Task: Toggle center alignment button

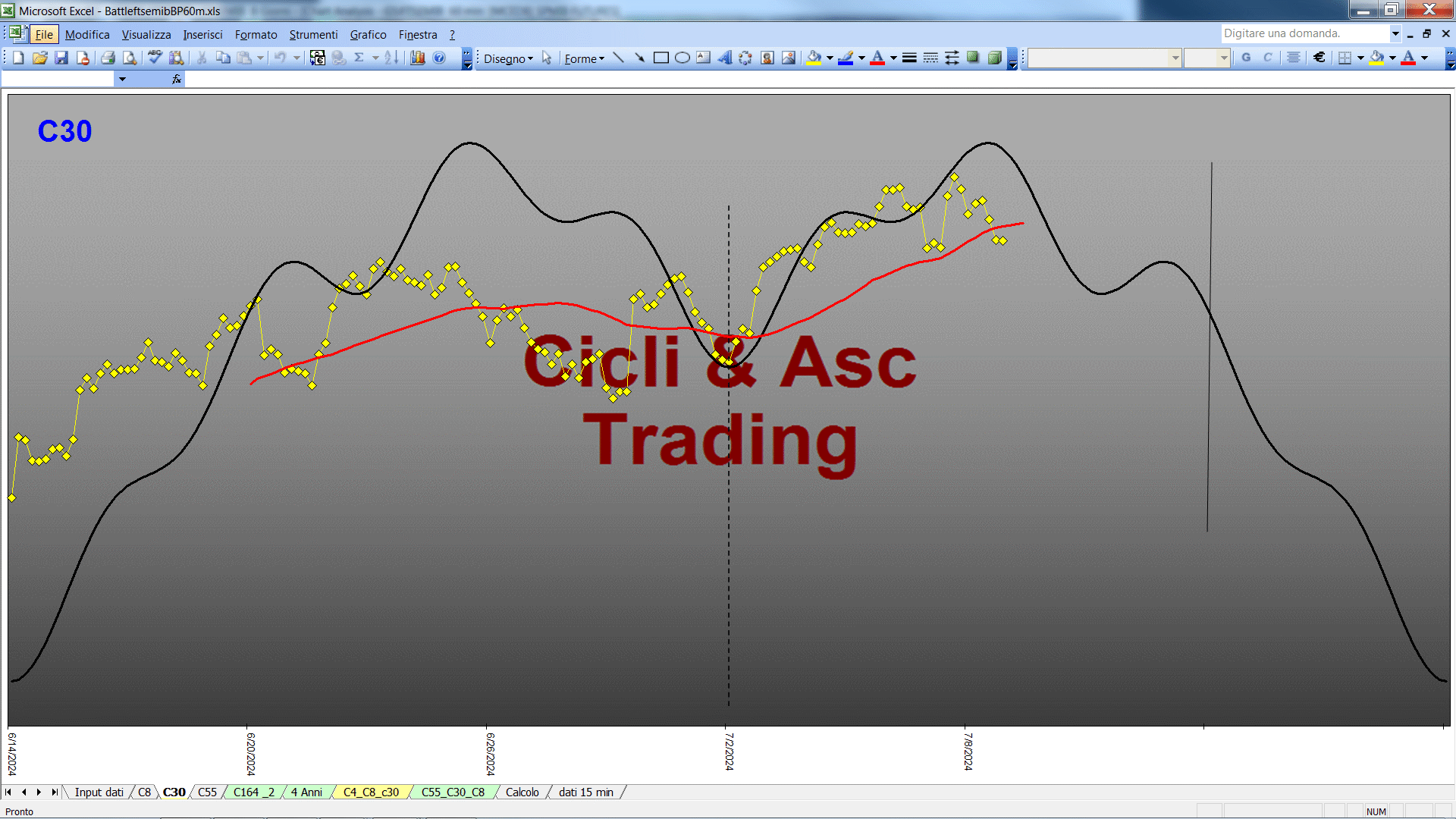Action: pos(1294,58)
